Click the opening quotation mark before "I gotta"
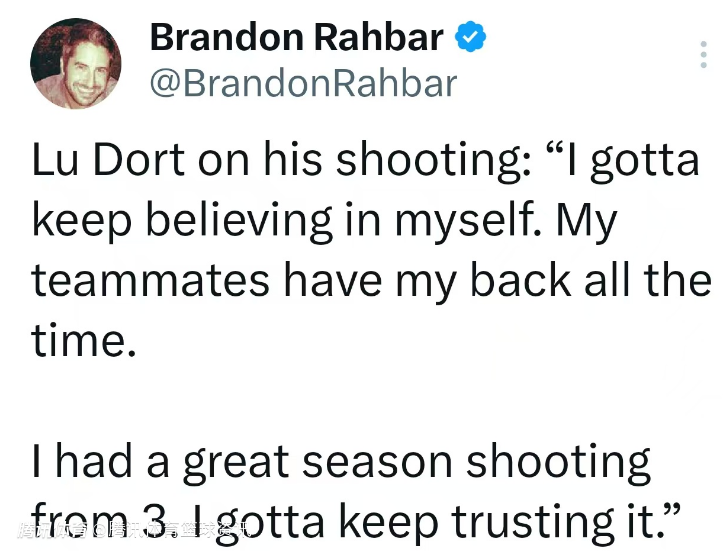 click(x=555, y=151)
